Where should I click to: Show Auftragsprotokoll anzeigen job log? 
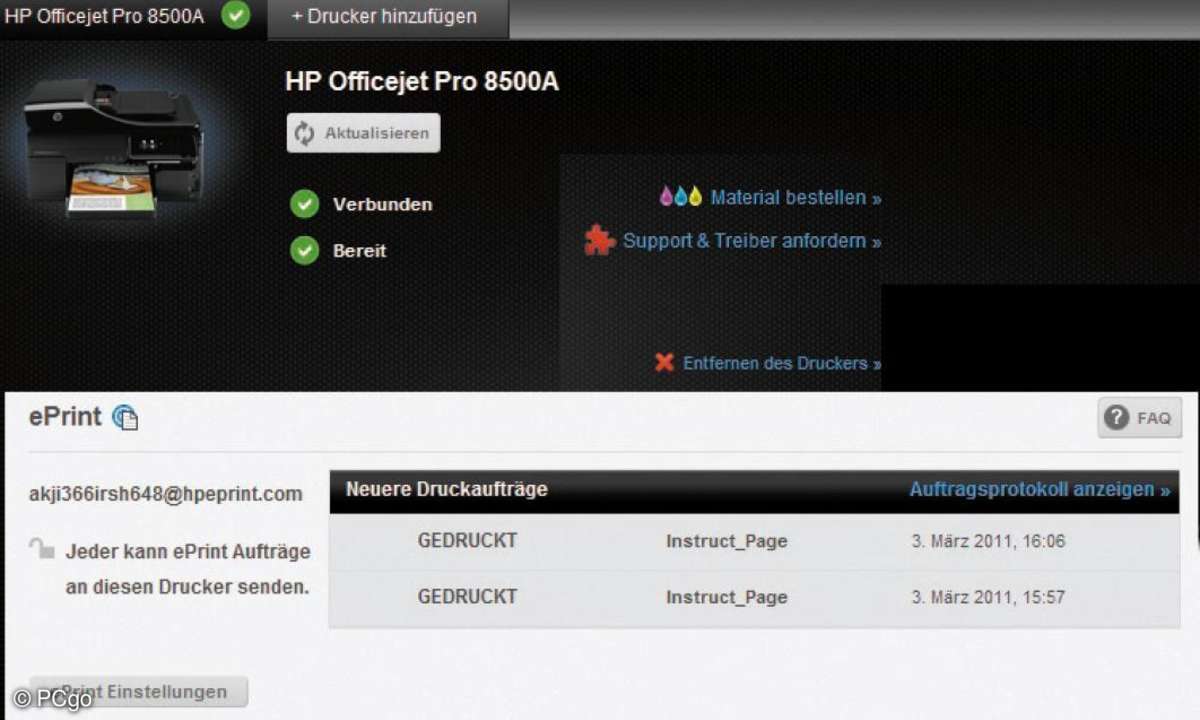pos(1039,490)
